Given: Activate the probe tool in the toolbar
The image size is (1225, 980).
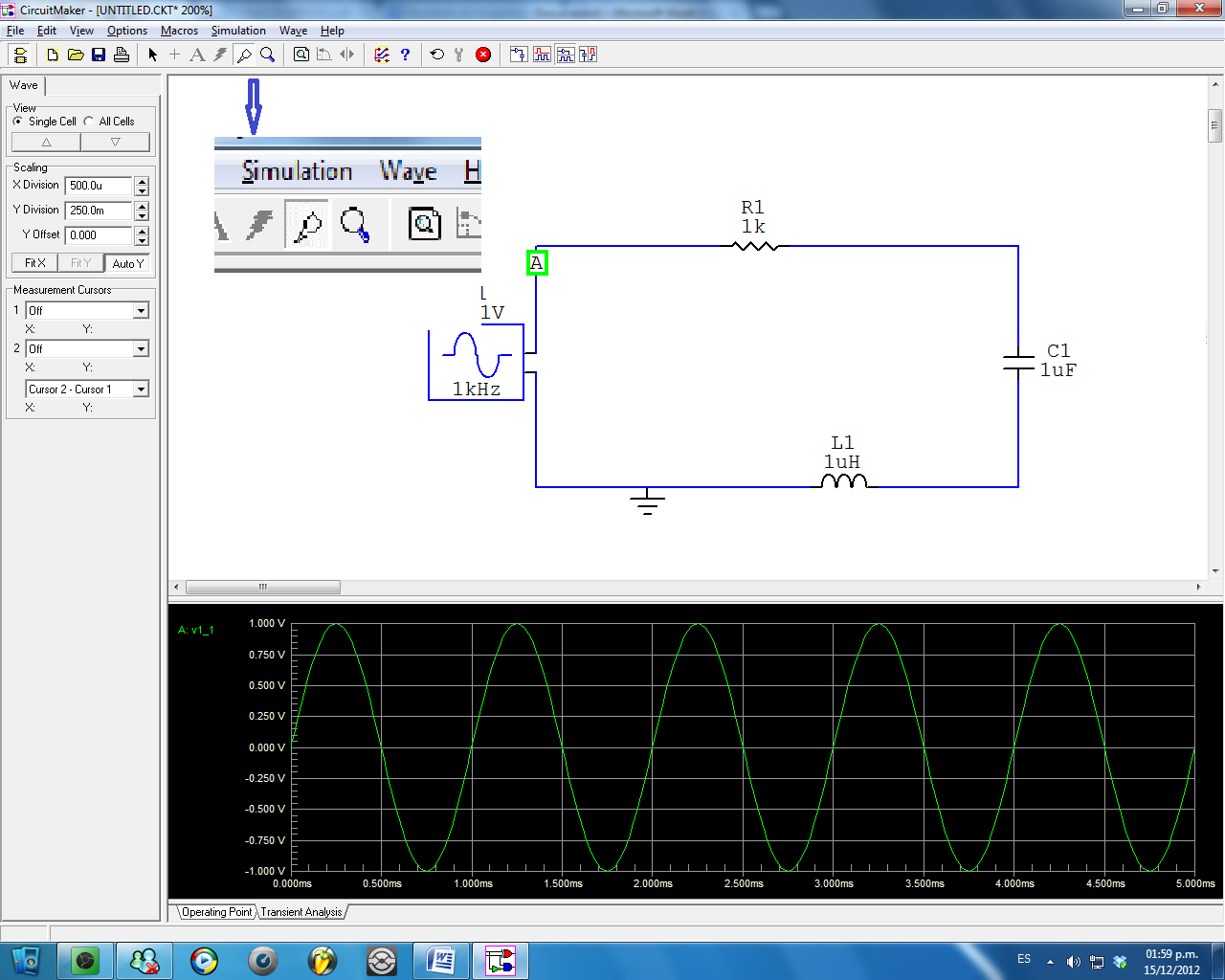Looking at the screenshot, I should coord(245,55).
